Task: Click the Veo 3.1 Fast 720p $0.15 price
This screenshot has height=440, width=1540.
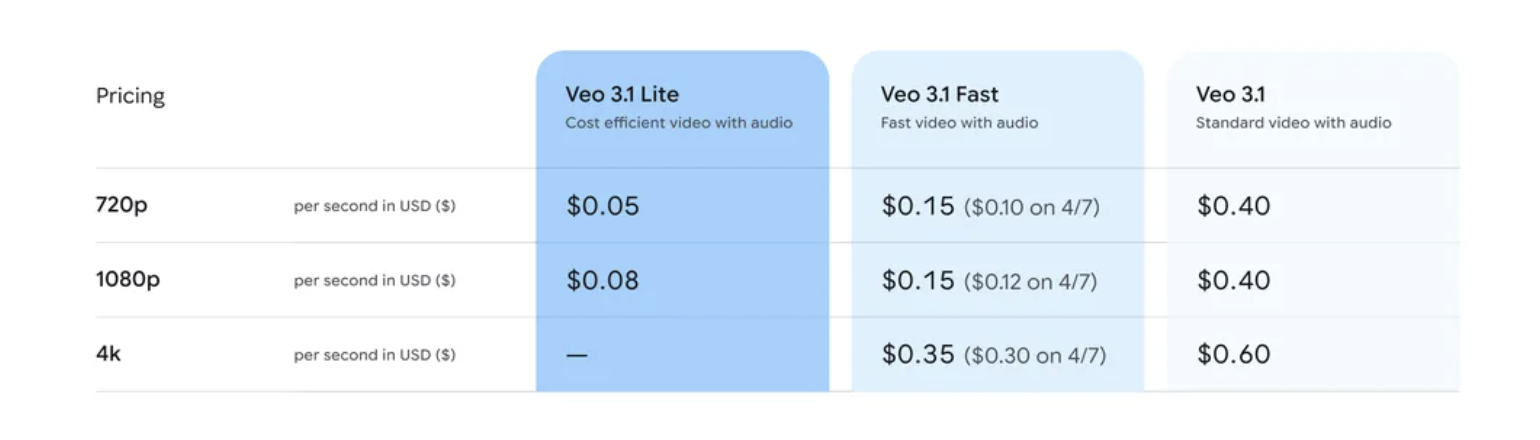Action: coord(918,206)
